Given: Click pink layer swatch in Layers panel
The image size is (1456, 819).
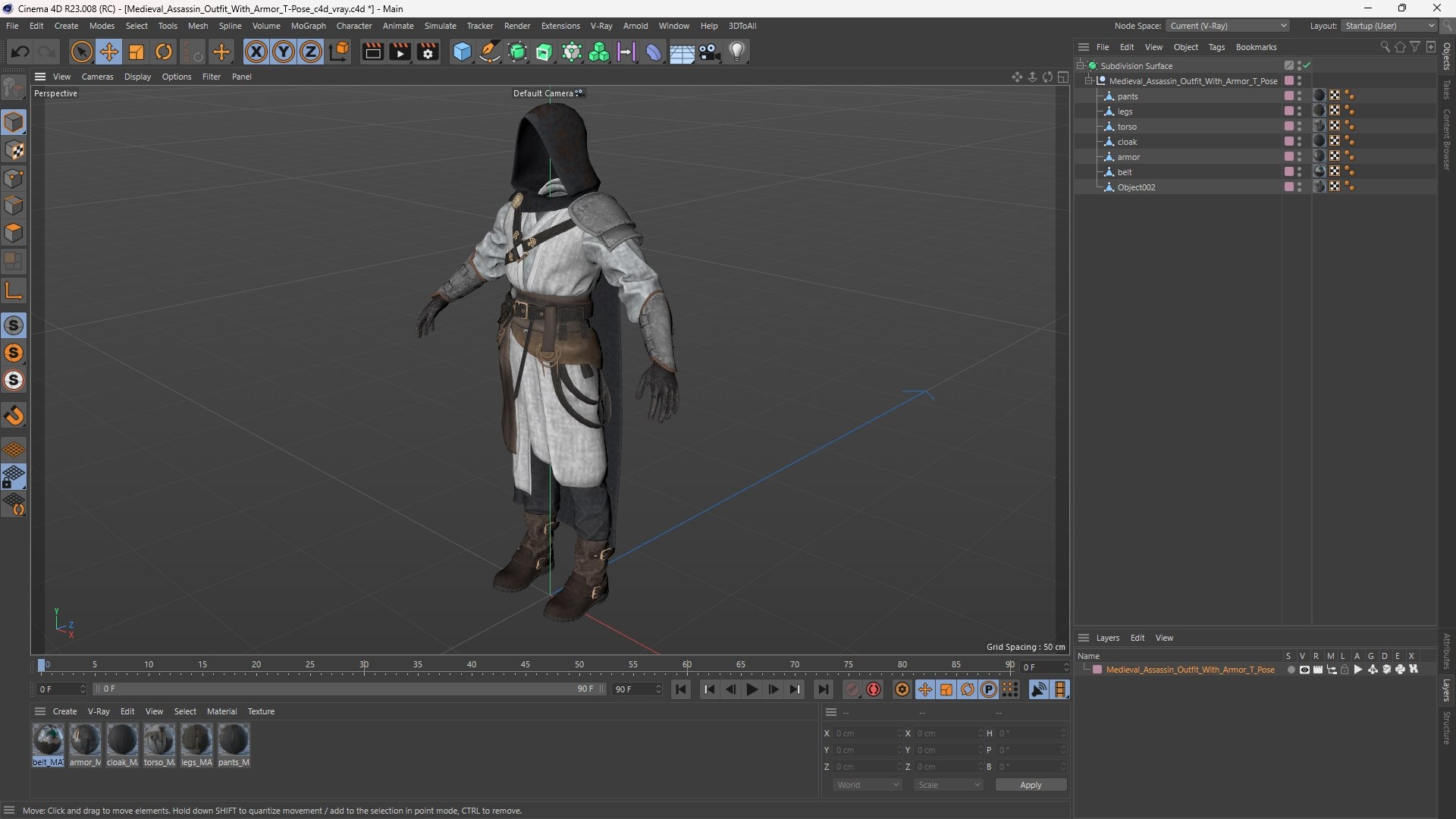Looking at the screenshot, I should click(1097, 670).
